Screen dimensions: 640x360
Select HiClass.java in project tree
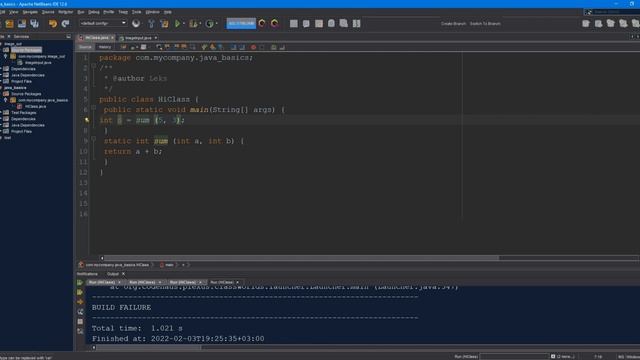tap(35, 107)
